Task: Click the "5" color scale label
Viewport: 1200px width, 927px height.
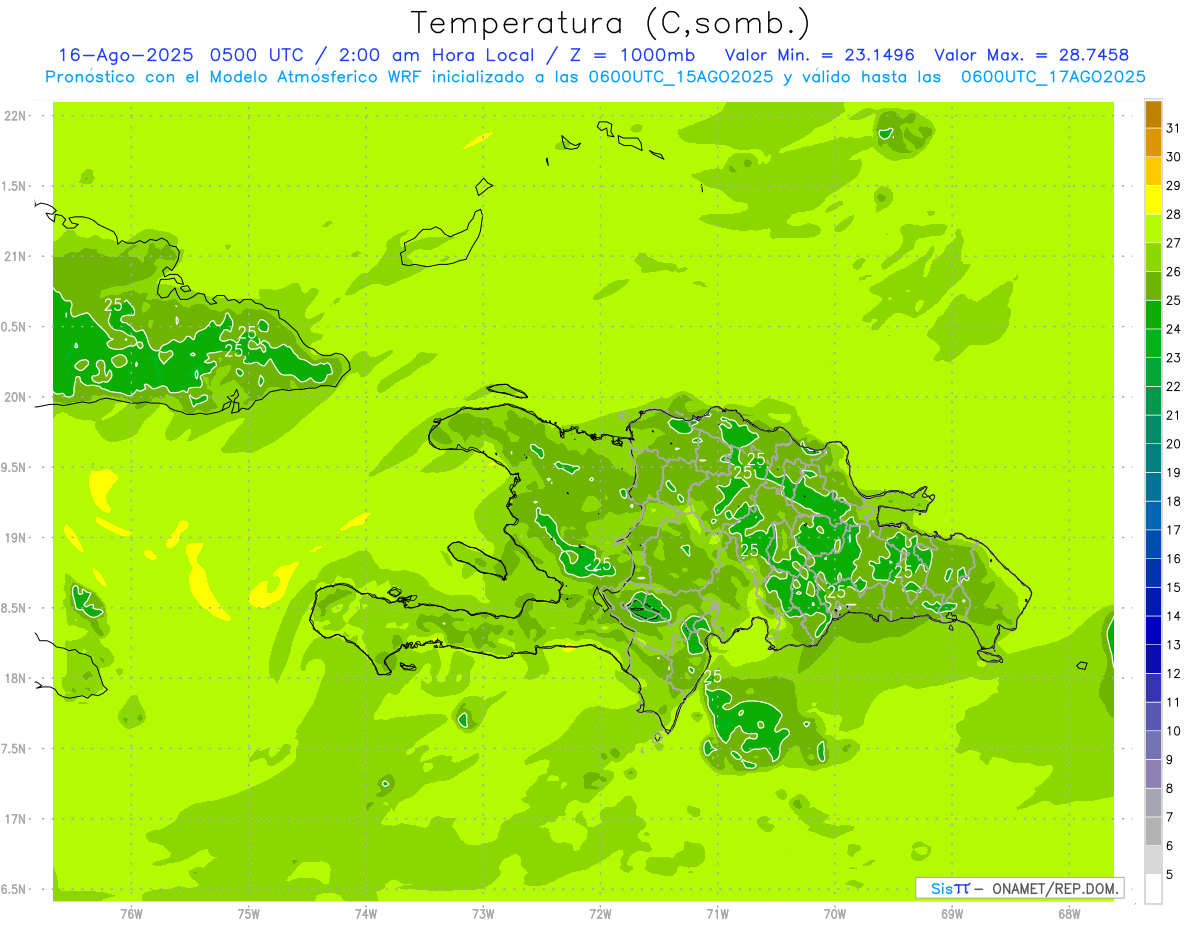Action: click(x=1170, y=875)
